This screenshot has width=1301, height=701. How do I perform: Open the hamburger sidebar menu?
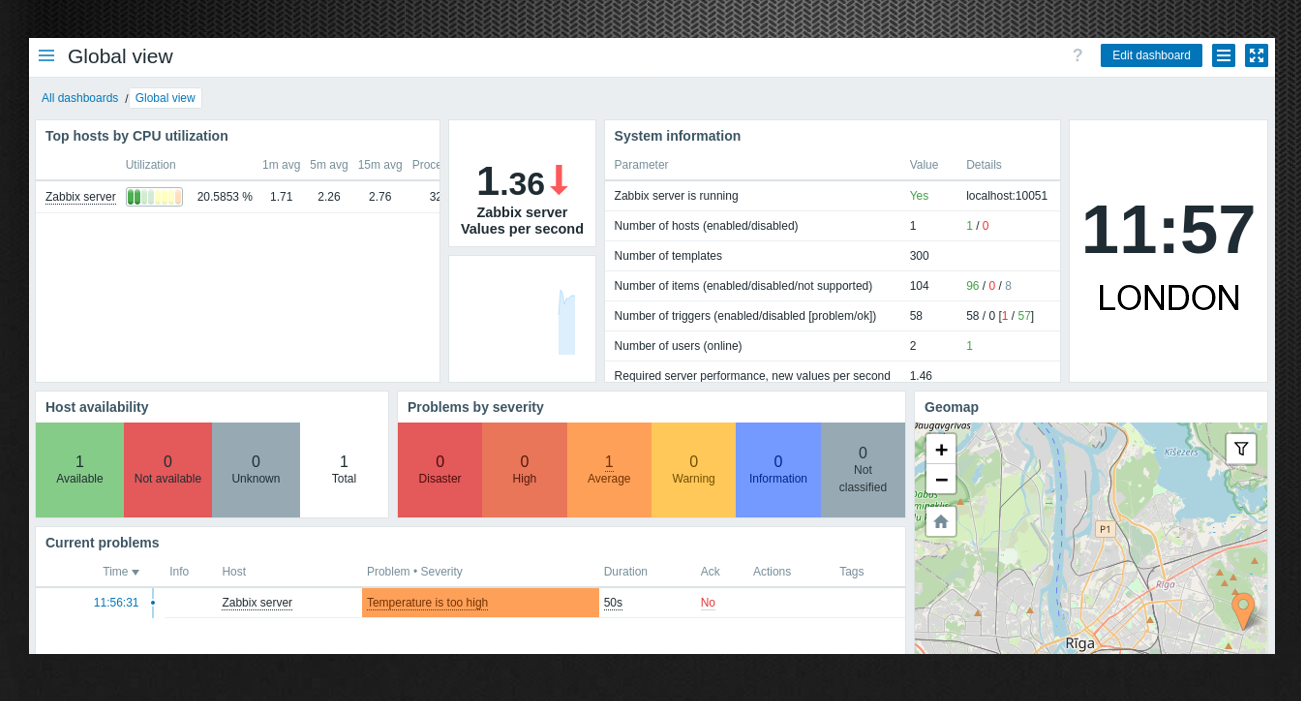tap(46, 56)
